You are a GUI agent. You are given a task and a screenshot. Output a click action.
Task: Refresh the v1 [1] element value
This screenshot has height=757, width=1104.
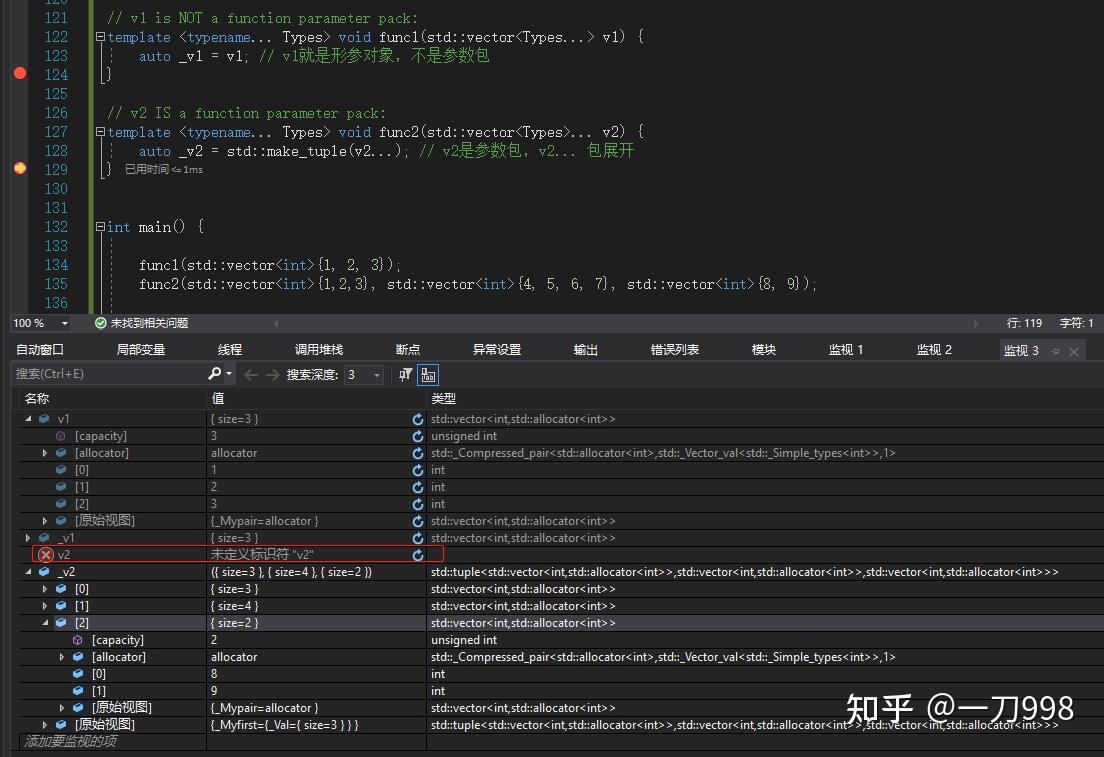[x=418, y=487]
